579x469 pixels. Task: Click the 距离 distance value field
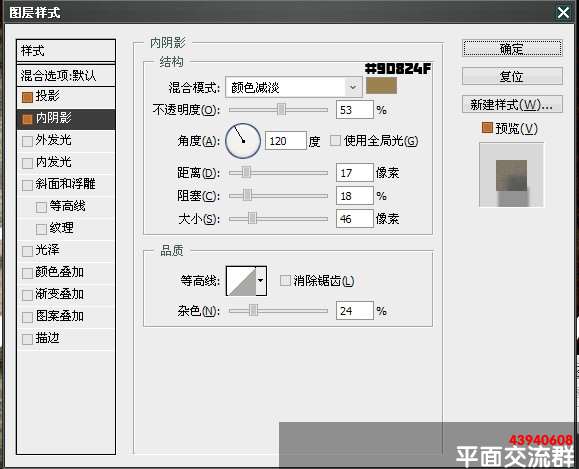(x=354, y=173)
